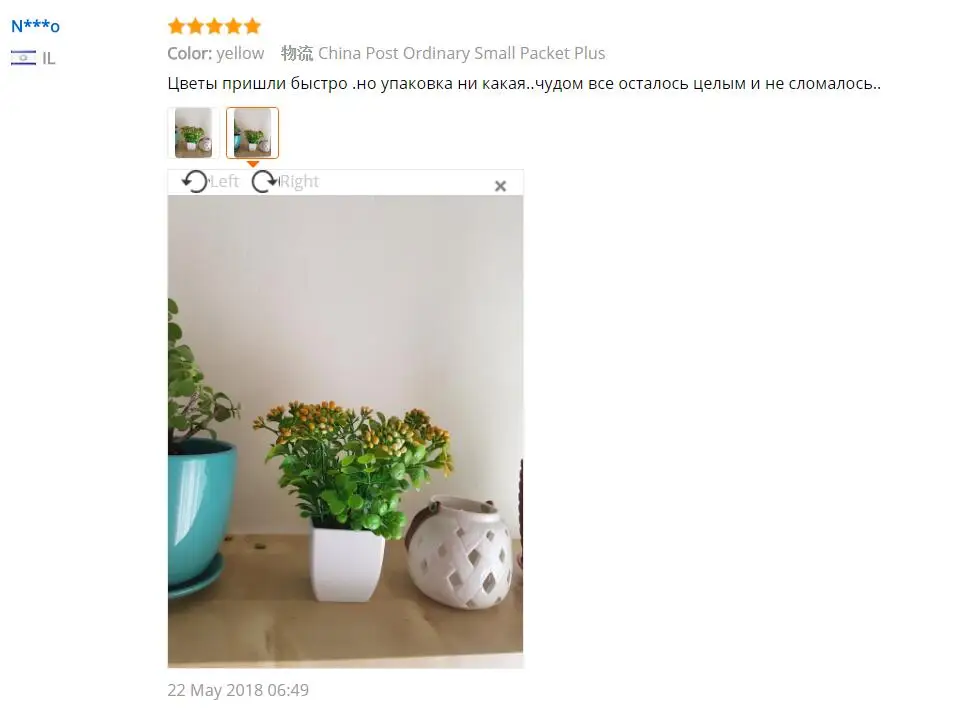Open reviewer N***o profile name
The height and width of the screenshot is (710, 960).
(x=36, y=26)
